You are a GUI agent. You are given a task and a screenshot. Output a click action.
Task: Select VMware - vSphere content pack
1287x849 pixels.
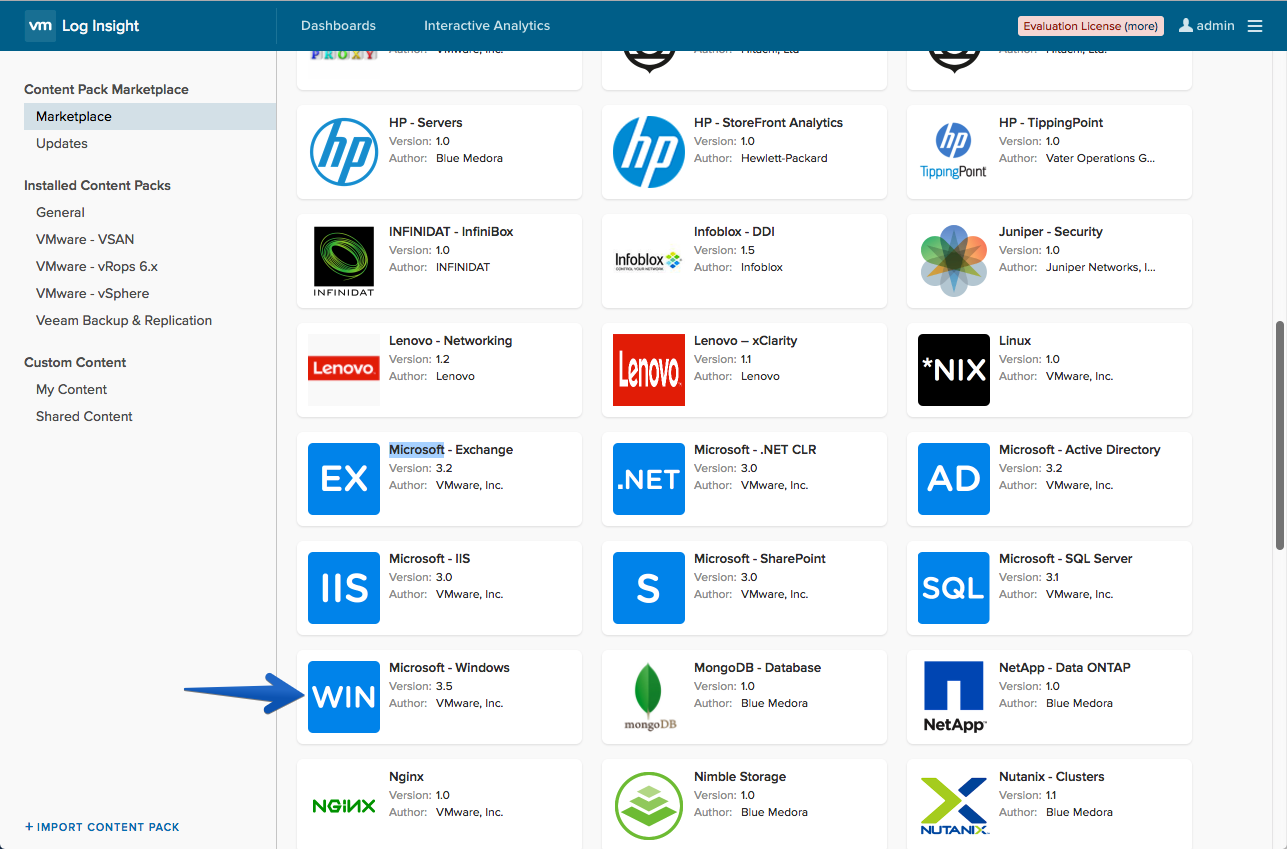pyautogui.click(x=93, y=293)
